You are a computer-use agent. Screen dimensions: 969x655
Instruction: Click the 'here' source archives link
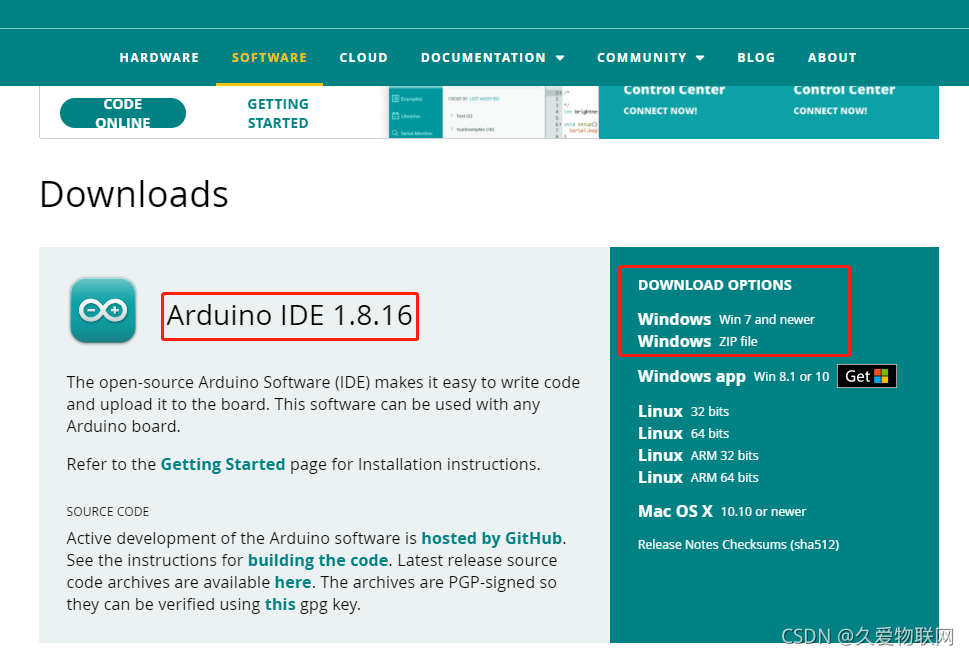292,582
